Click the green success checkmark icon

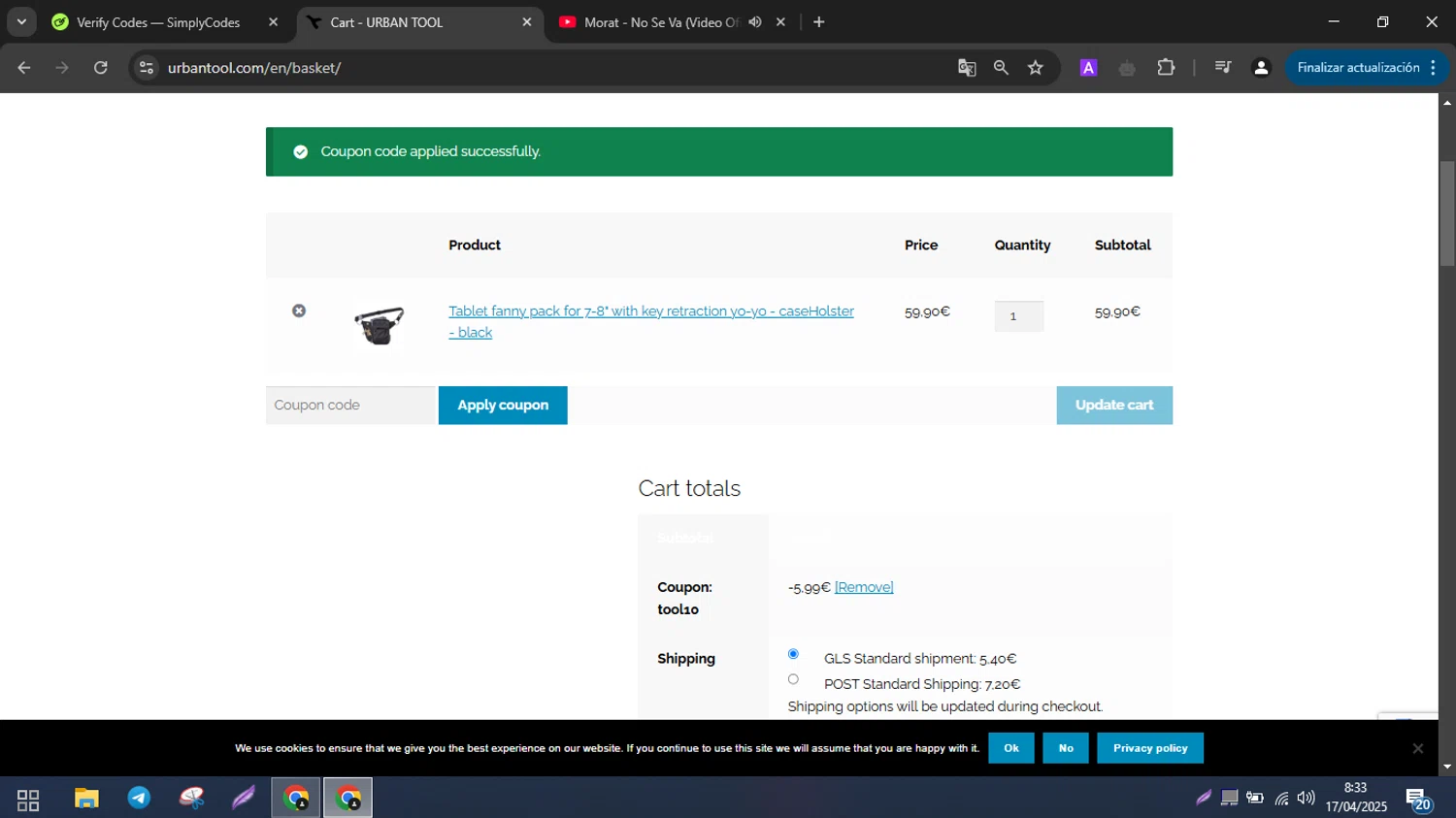[x=301, y=152]
